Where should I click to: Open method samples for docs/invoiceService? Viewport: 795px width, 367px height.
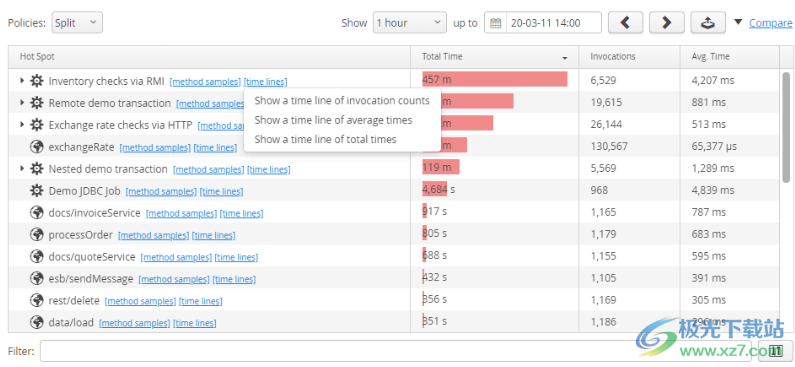pyautogui.click(x=182, y=213)
